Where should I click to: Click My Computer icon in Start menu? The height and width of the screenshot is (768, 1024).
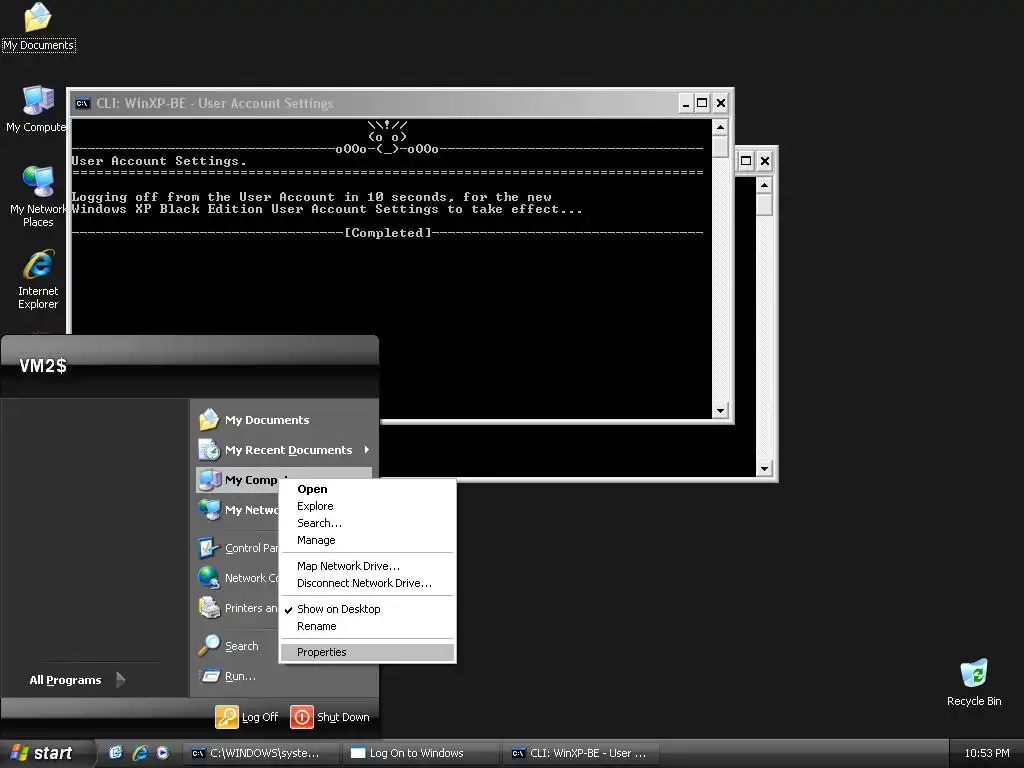209,479
